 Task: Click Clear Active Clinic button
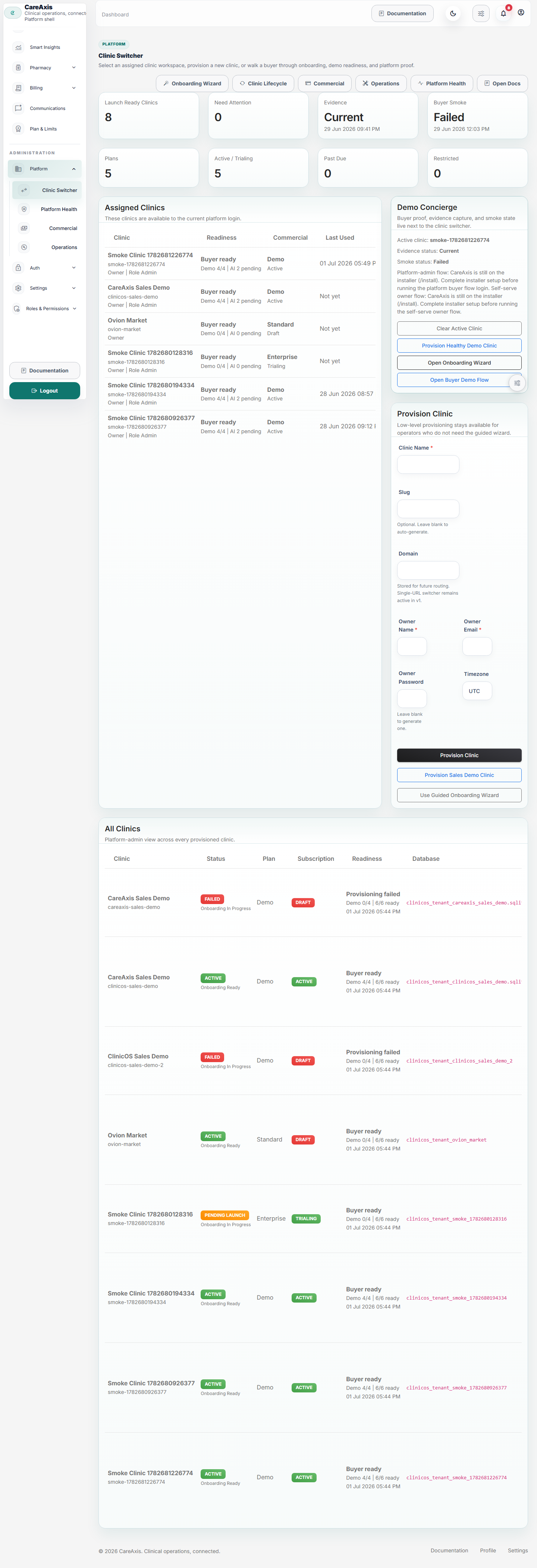point(459,329)
